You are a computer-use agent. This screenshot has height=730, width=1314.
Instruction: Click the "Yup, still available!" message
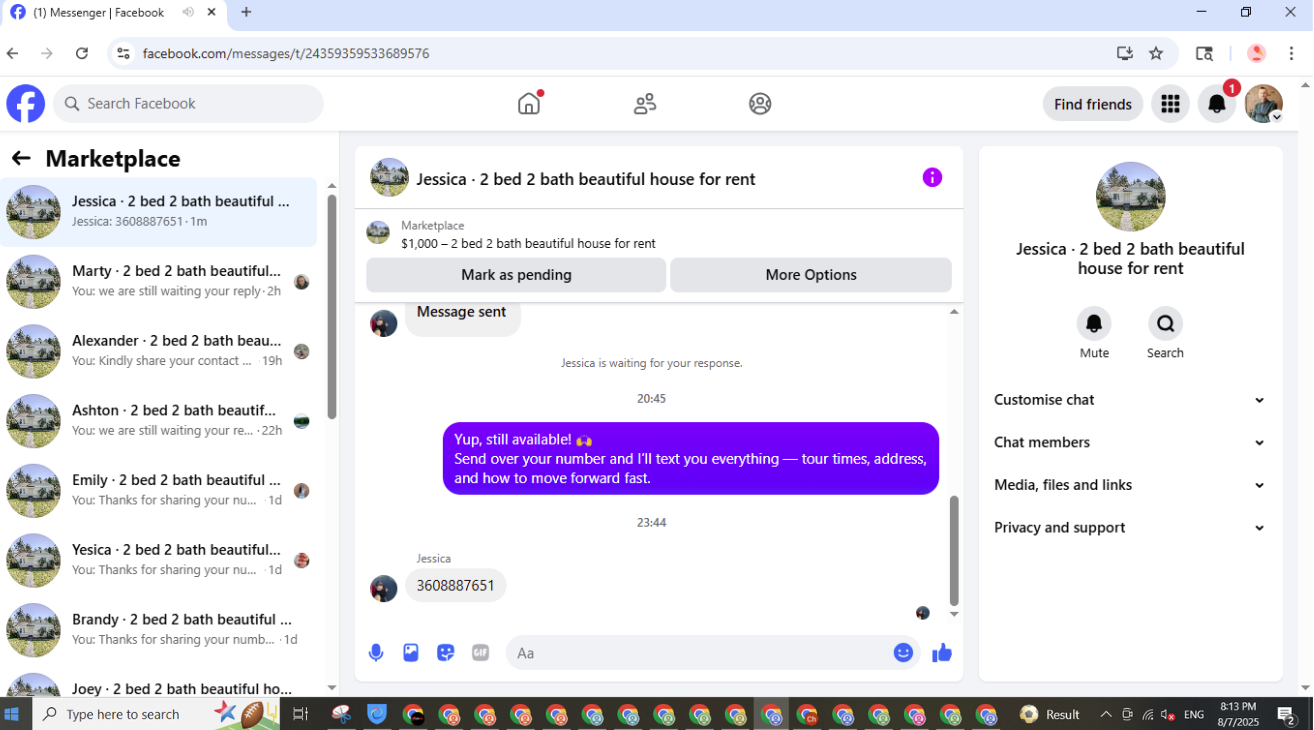[x=691, y=459]
